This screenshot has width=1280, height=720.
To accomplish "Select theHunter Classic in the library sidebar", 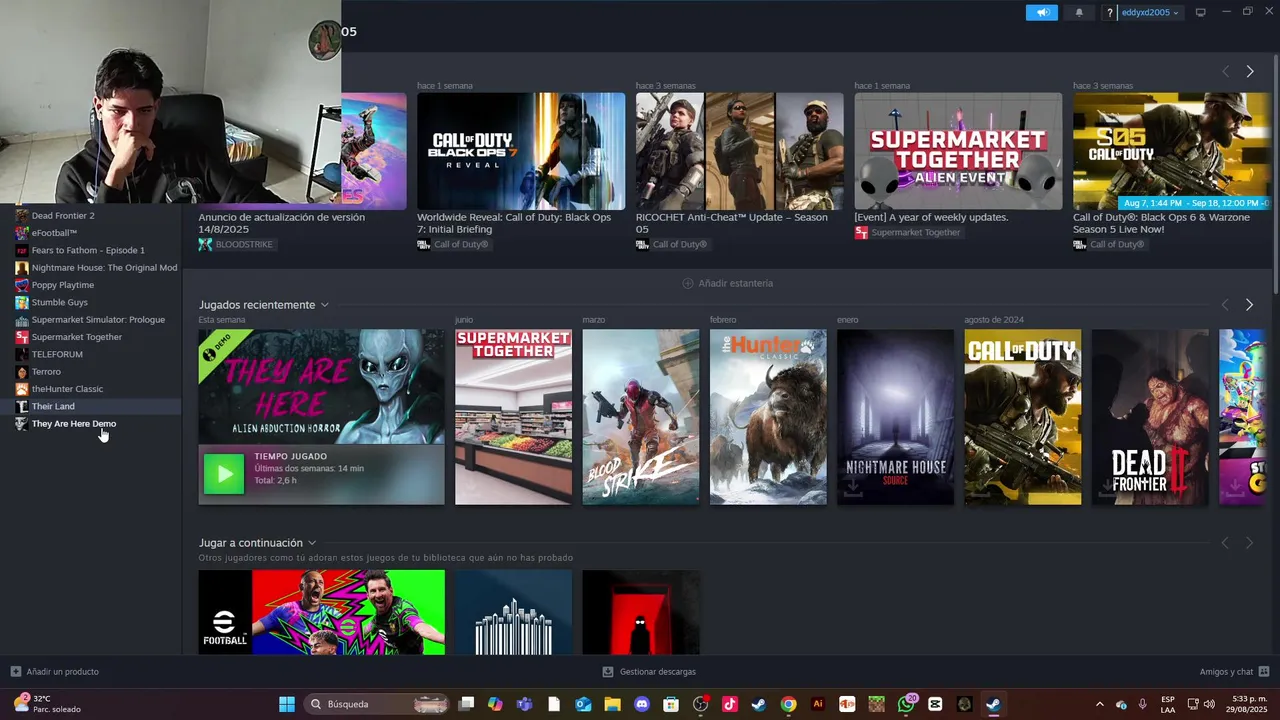I will coord(67,389).
